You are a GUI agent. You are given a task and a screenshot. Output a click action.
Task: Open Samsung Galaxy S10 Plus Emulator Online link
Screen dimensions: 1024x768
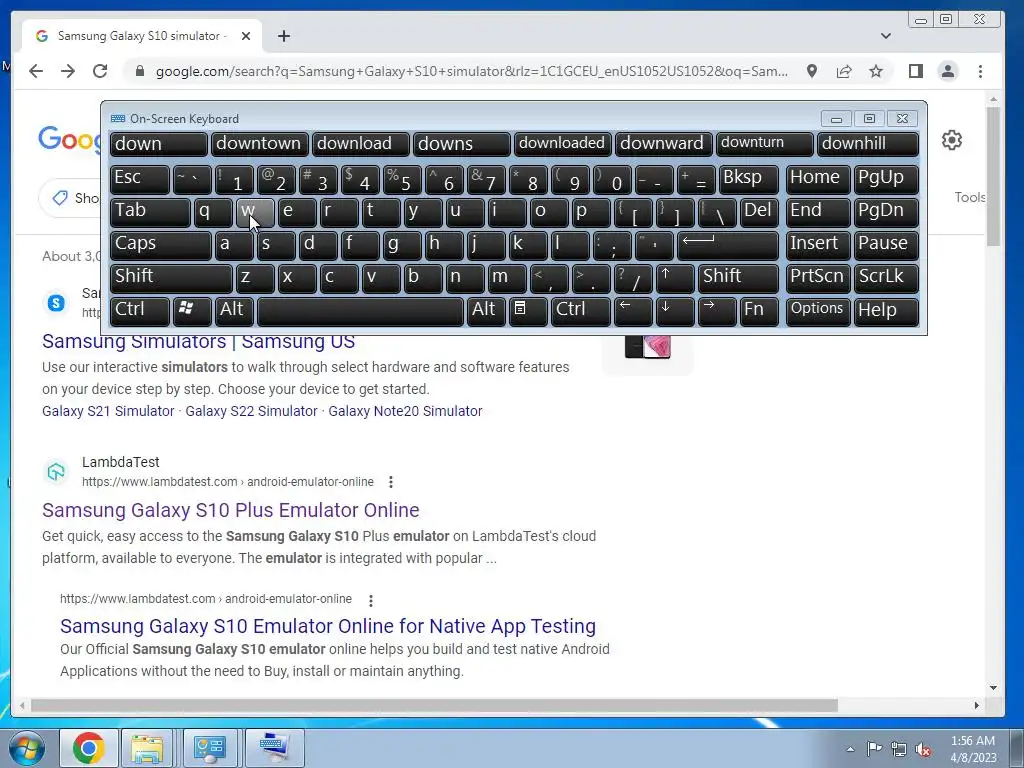[x=231, y=510]
